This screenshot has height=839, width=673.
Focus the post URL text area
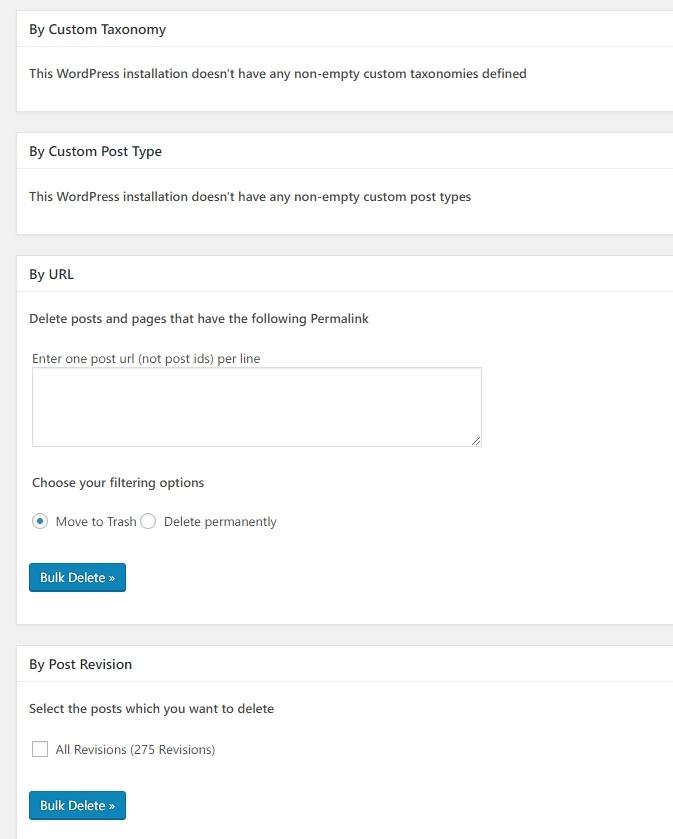click(x=257, y=407)
